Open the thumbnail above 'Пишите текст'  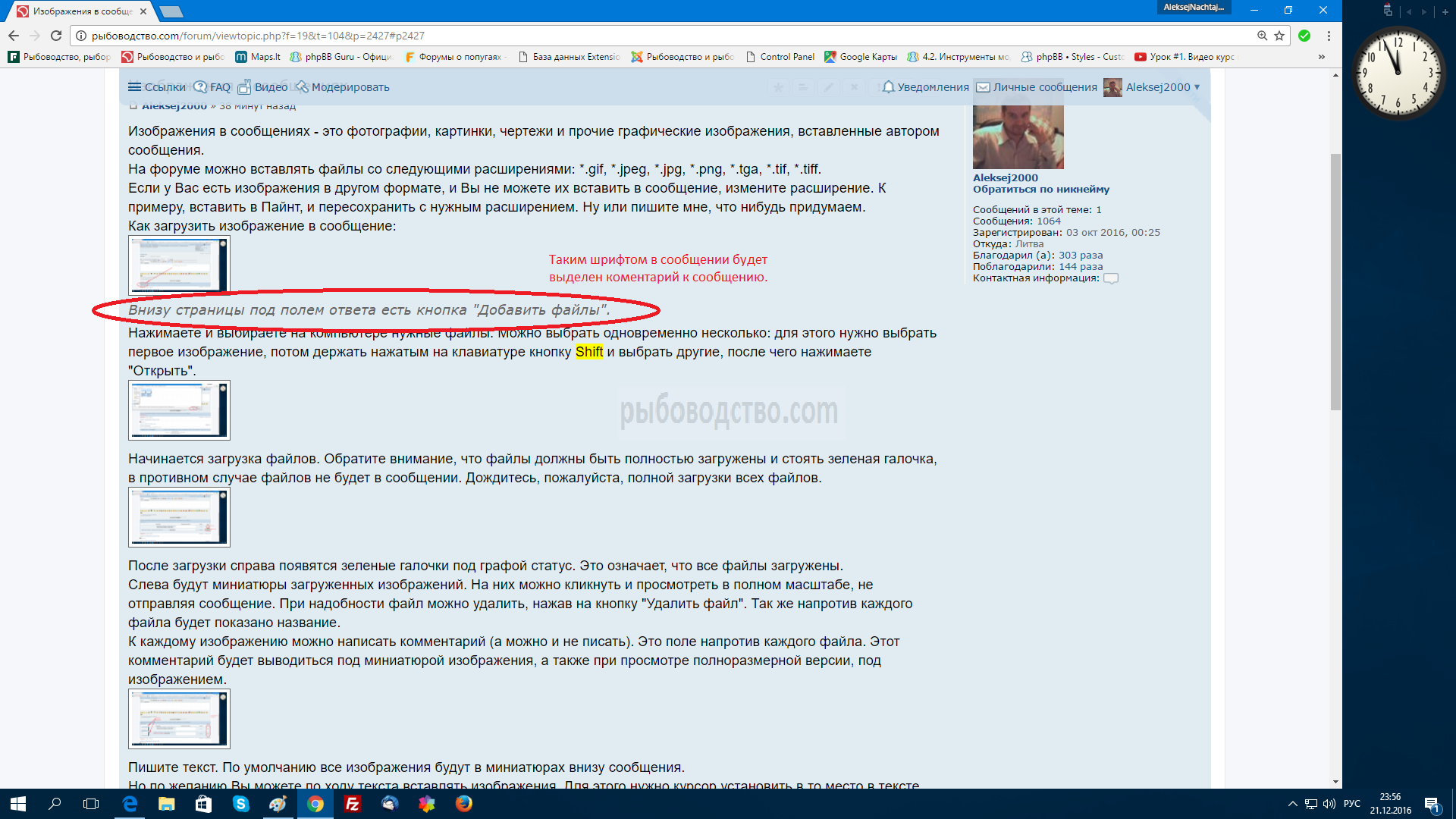pos(179,719)
